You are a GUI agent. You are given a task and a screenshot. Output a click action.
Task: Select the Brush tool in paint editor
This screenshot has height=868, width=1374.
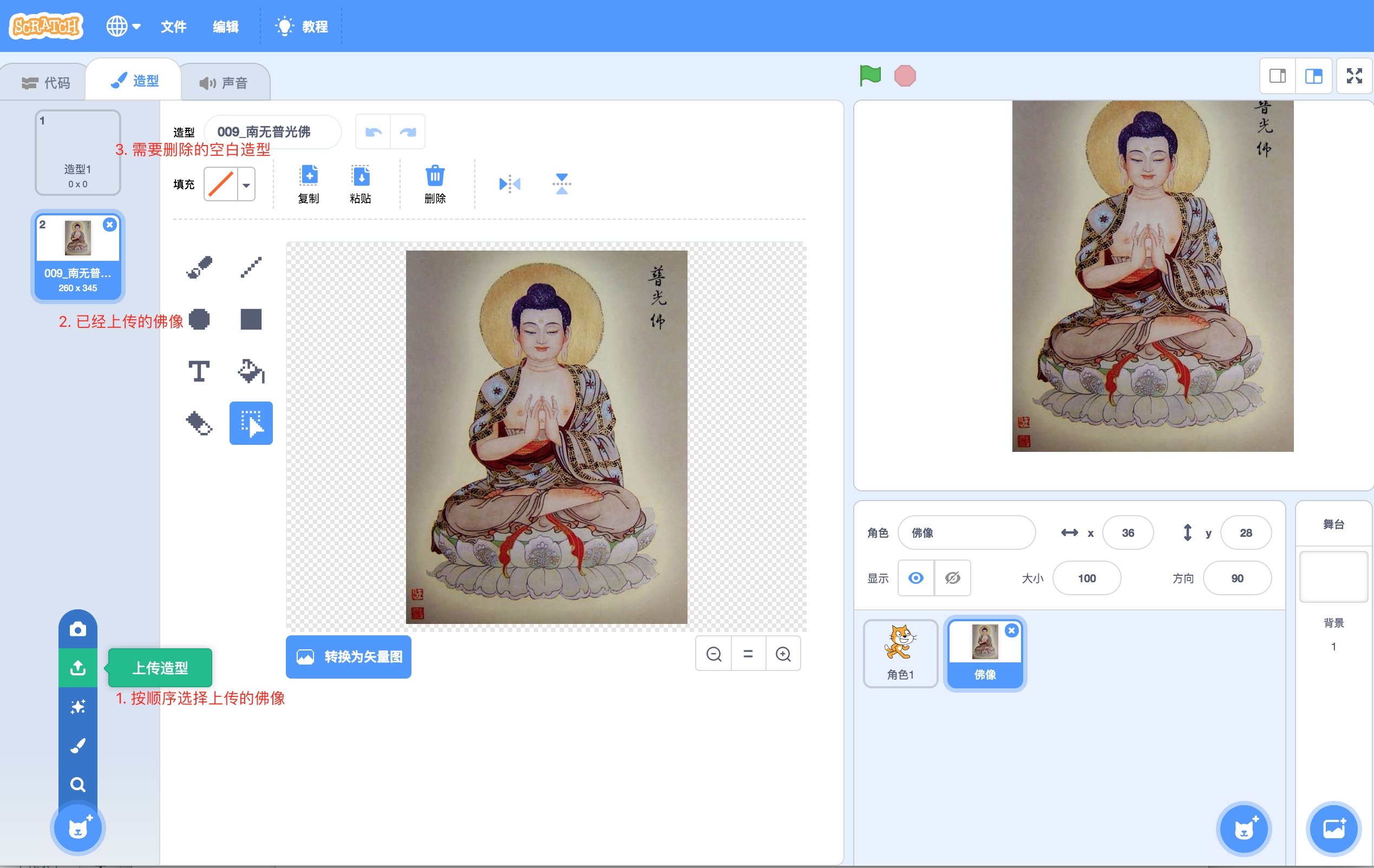[x=199, y=267]
